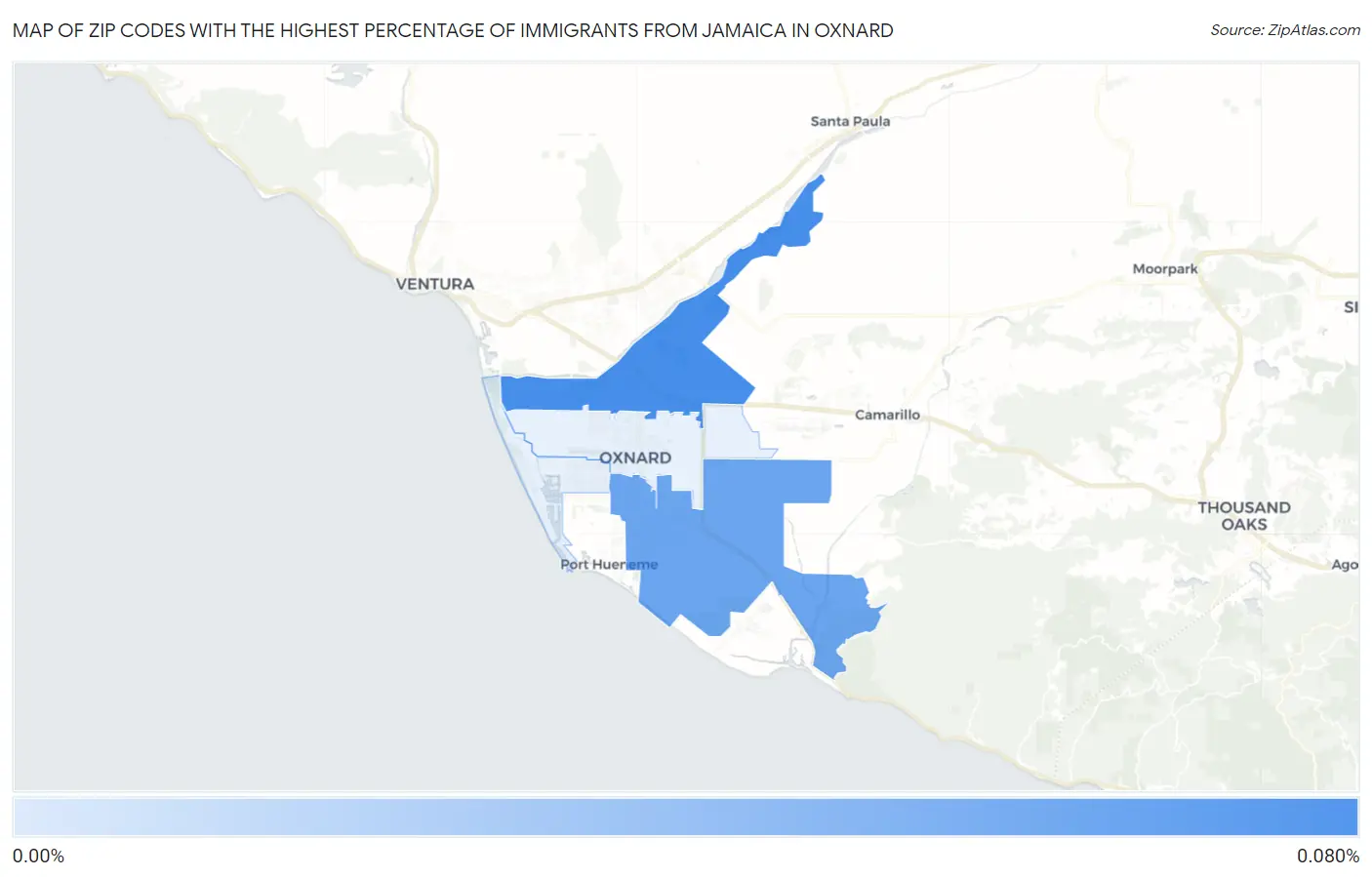Screen dimensions: 1372x877
Task: Click the 0.00% legend minimum label
Action: (x=39, y=857)
